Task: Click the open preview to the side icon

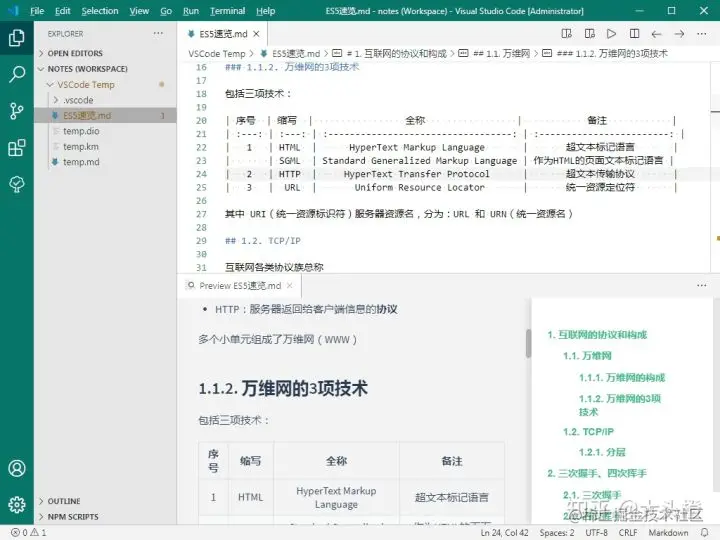Action: [x=567, y=34]
